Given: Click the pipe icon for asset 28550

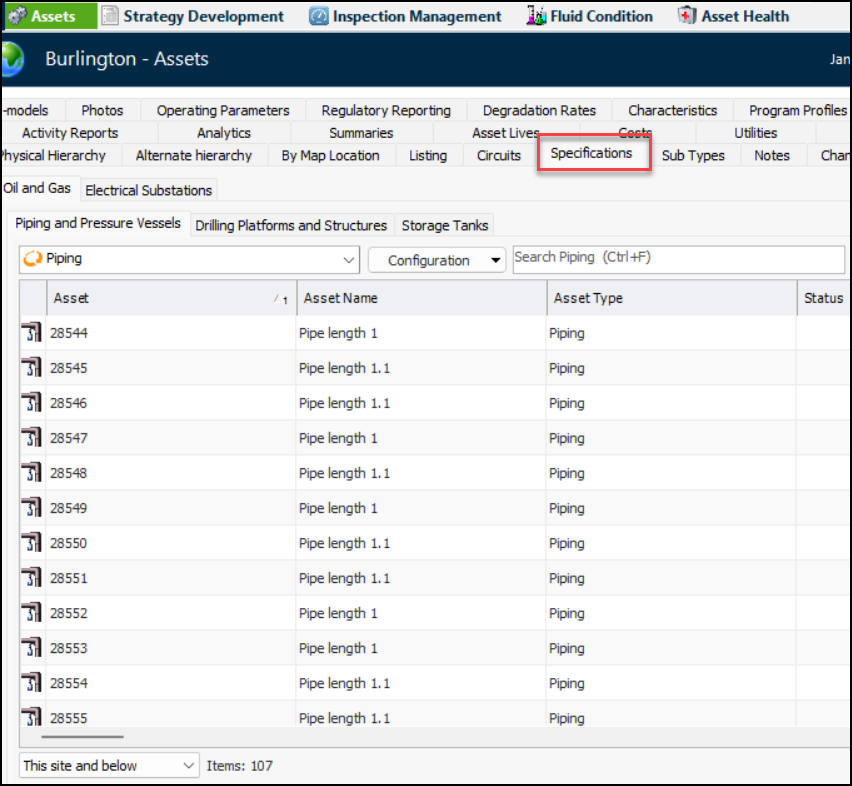Looking at the screenshot, I should click(x=32, y=543).
